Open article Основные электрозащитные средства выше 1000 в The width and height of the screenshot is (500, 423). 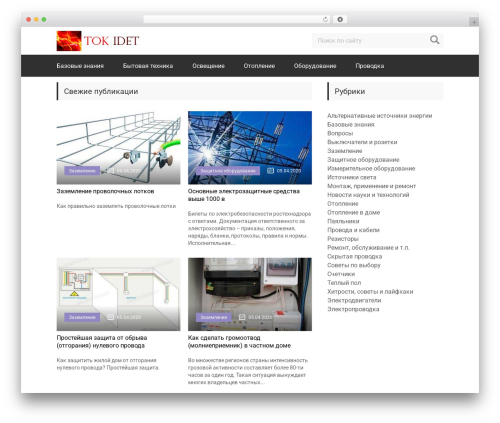(244, 195)
